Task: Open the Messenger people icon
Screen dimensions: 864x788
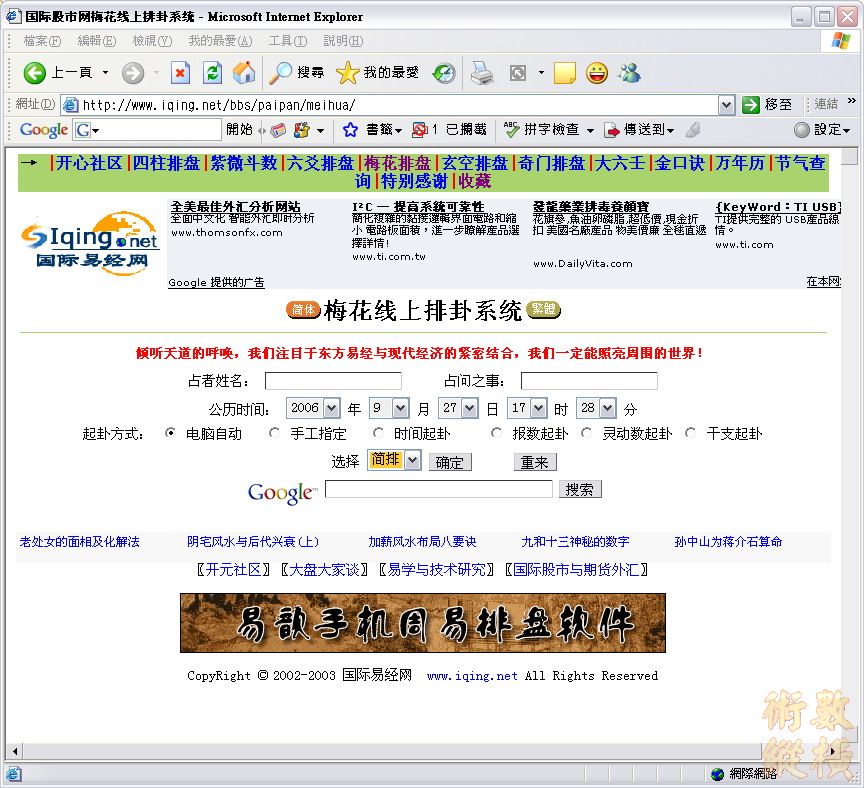Action: pos(629,73)
